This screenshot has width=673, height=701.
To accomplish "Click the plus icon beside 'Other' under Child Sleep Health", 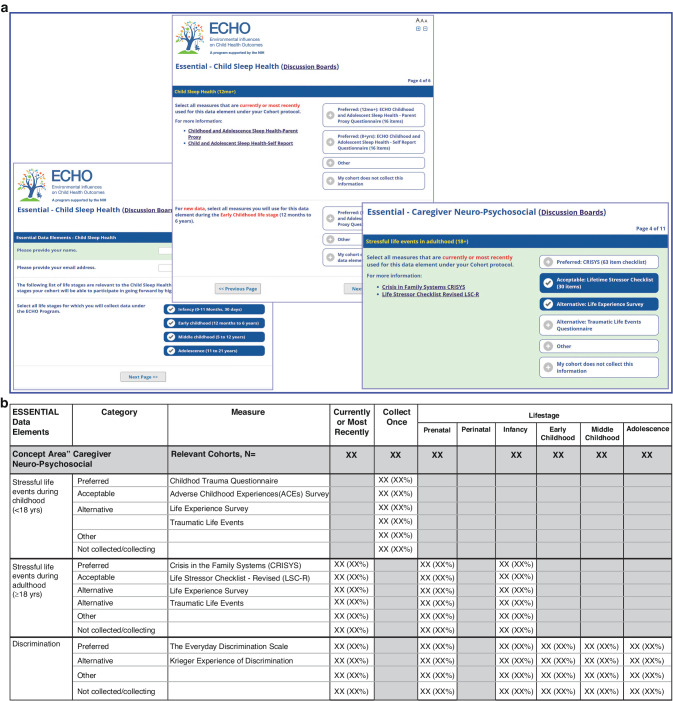I will 331,162.
